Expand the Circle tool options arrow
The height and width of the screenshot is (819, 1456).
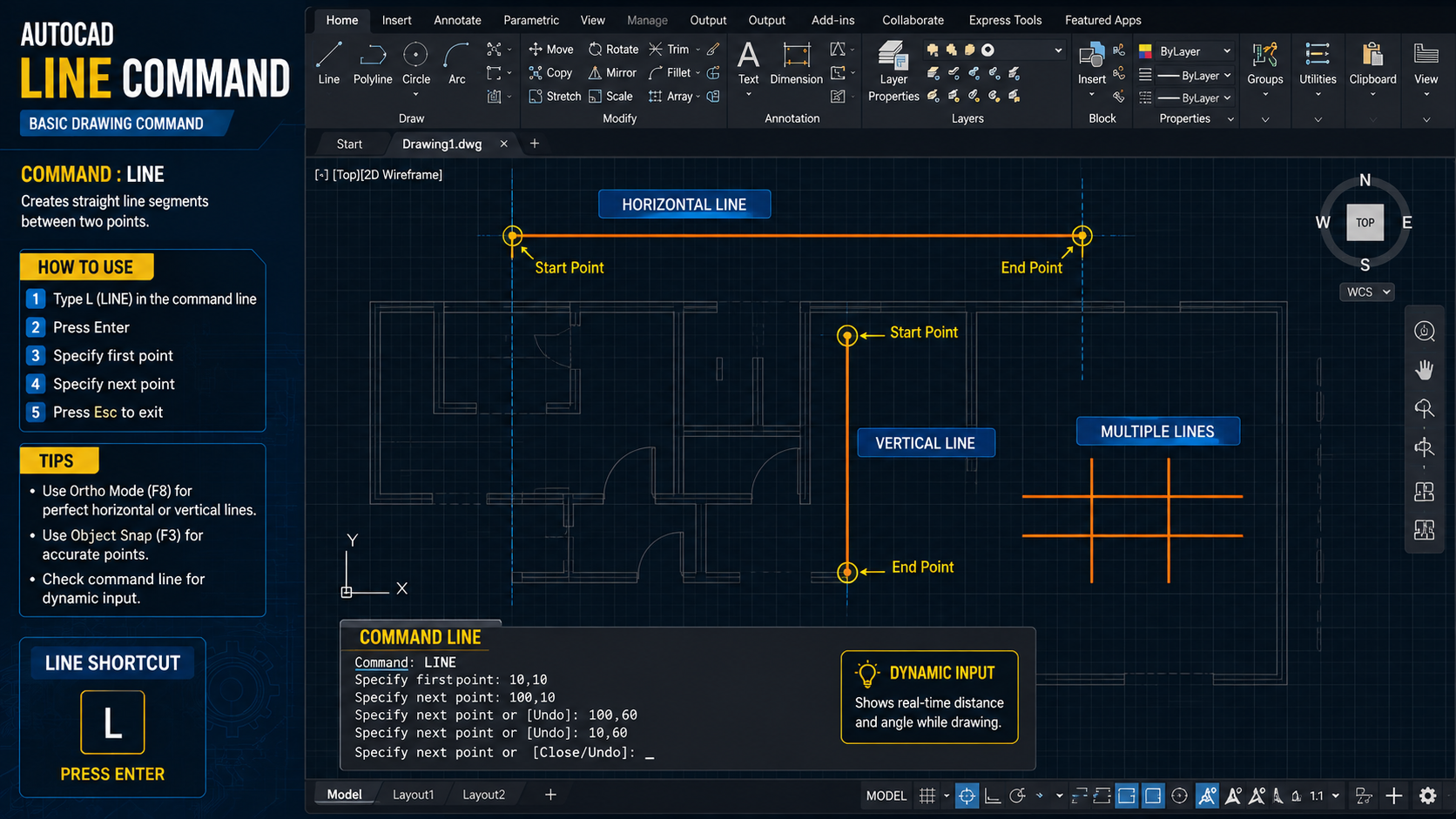pos(416,94)
